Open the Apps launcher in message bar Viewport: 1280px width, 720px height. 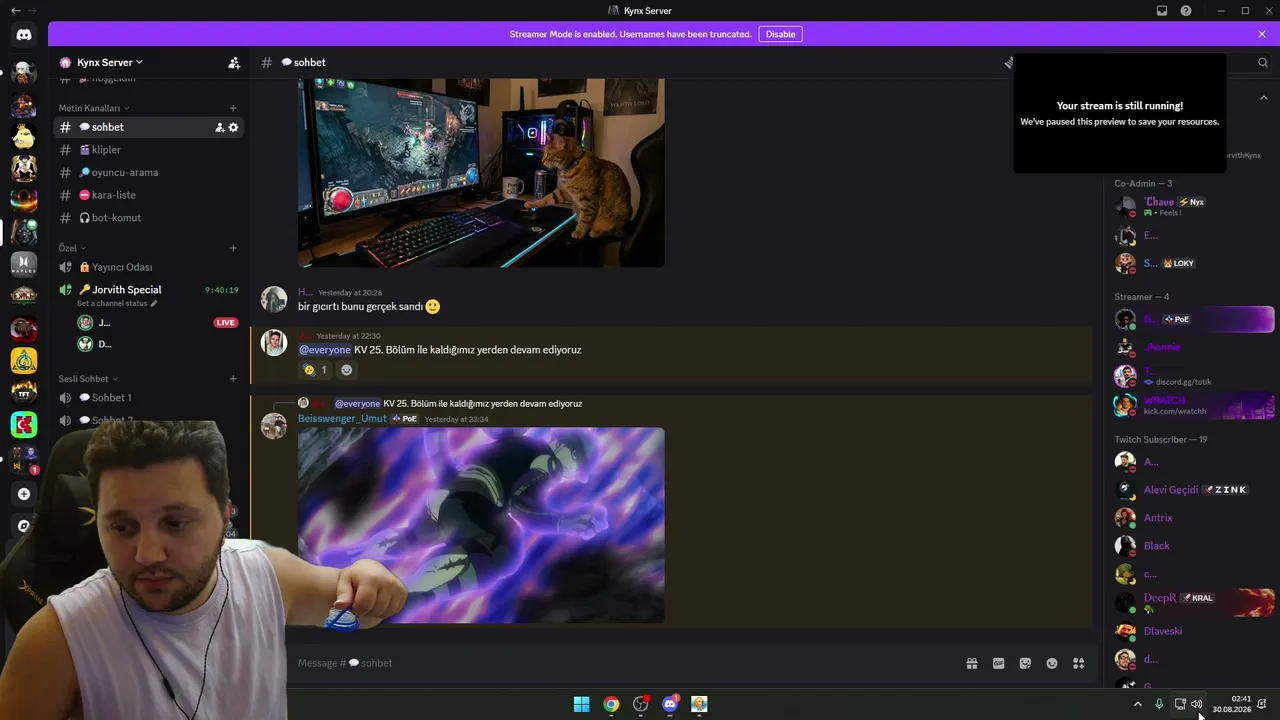tap(1079, 663)
